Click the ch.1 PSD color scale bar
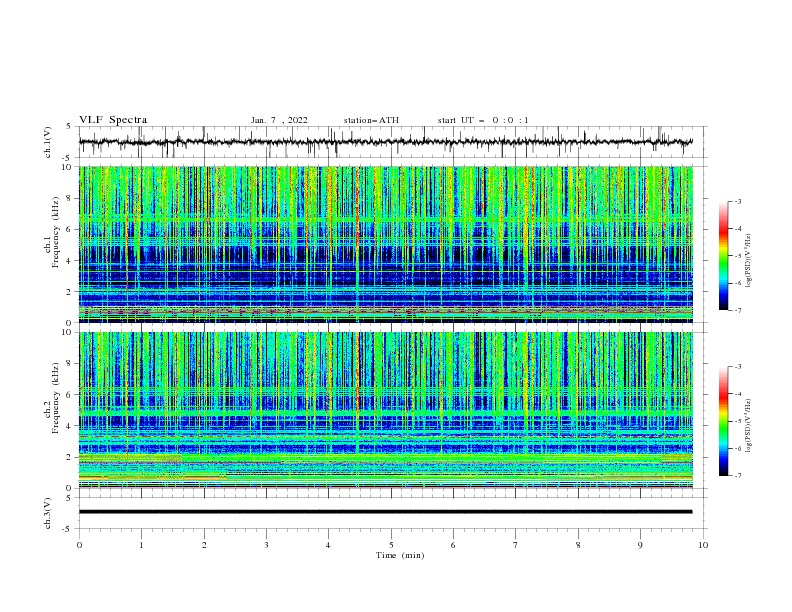The height and width of the screenshot is (612, 792). 723,256
